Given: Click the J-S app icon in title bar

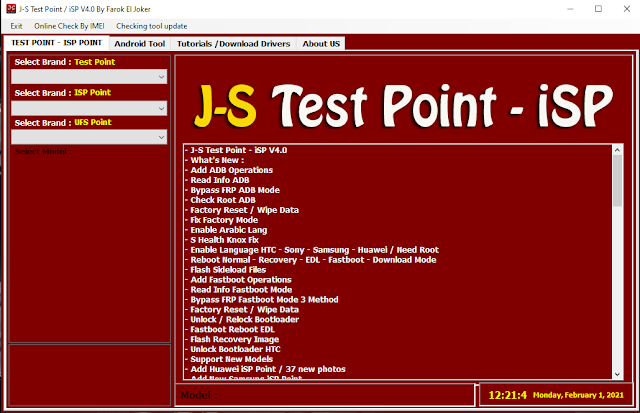Looking at the screenshot, I should pos(11,9).
